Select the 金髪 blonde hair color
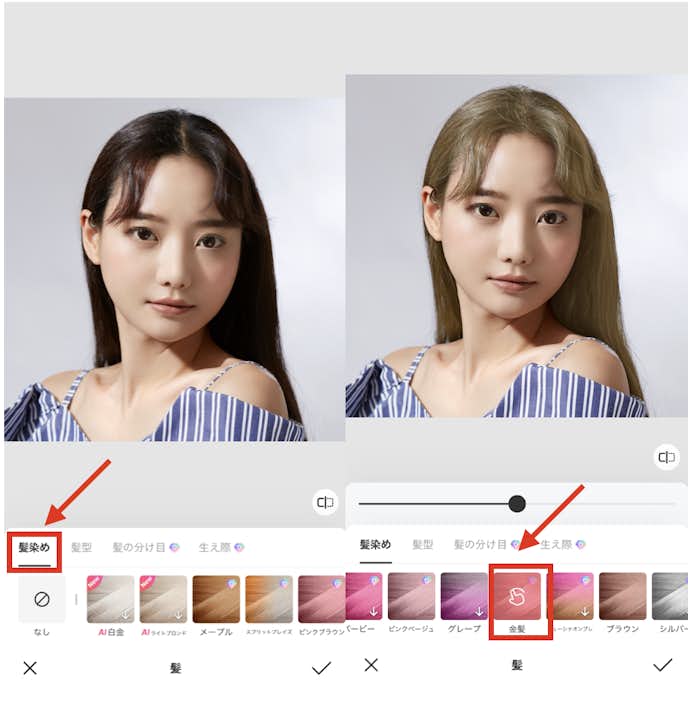688x710 pixels. (x=519, y=596)
